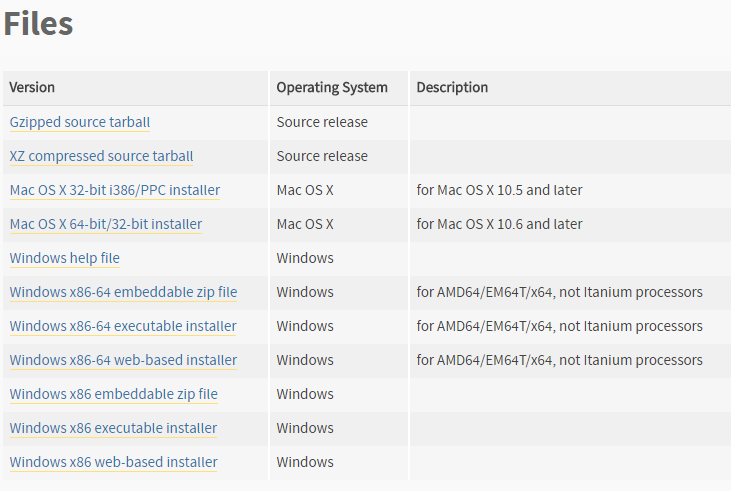Open Windows x86-64 executable installer link

pyautogui.click(x=123, y=326)
